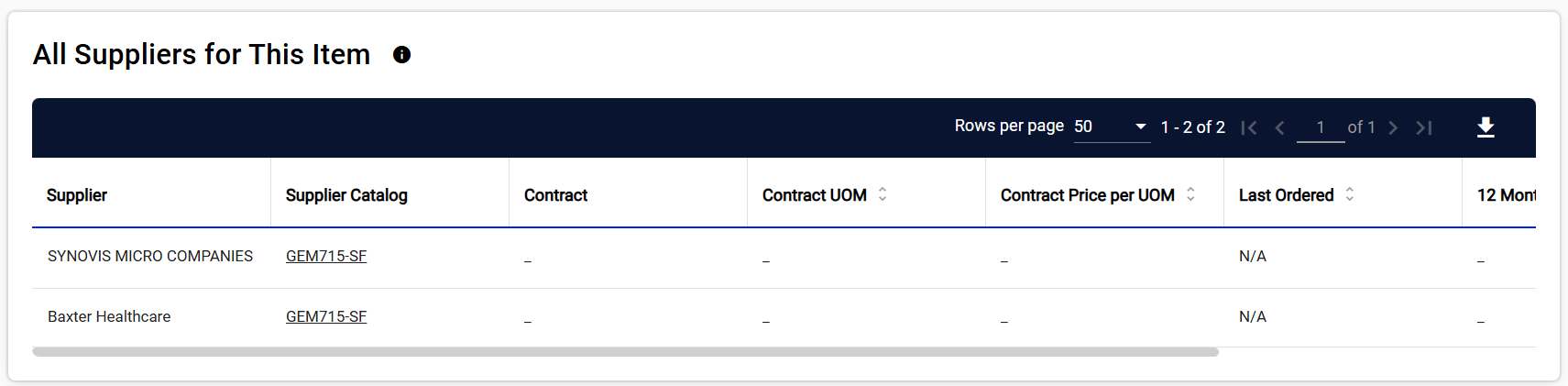
Task: Jump to the last page
Action: point(1424,127)
